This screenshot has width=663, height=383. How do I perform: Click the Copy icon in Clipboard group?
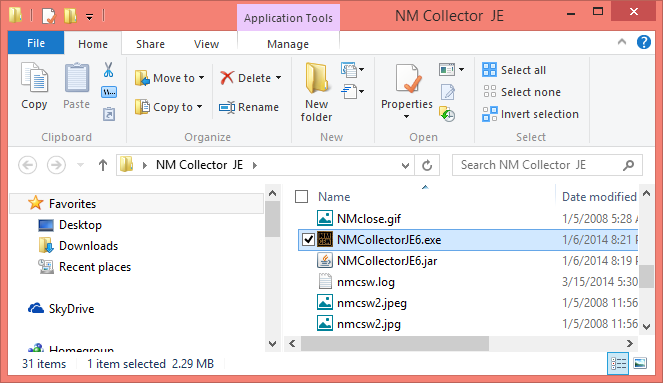tap(35, 77)
